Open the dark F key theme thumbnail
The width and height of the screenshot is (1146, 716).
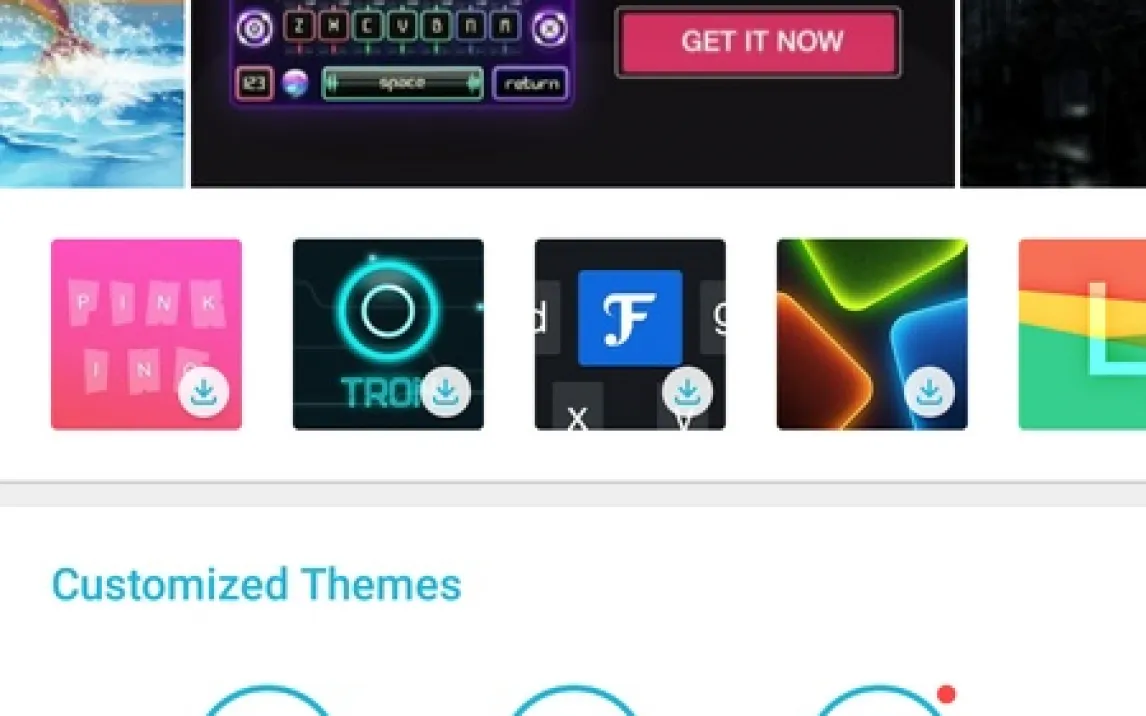pos(630,334)
